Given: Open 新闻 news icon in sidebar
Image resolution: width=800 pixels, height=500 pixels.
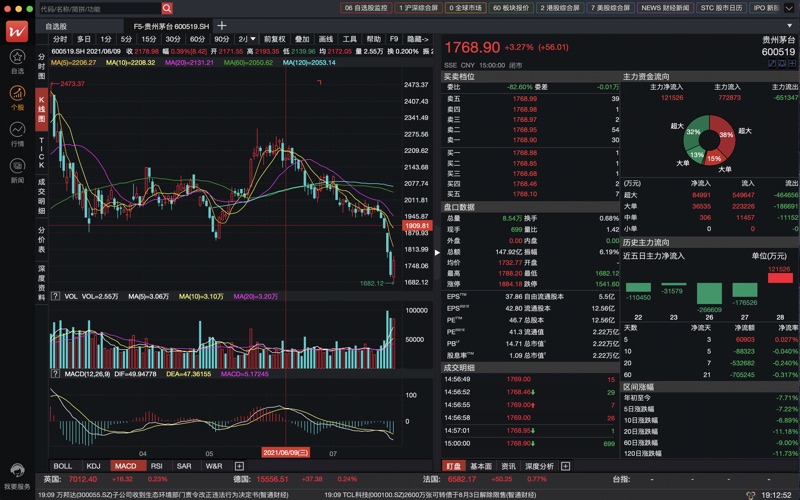Looking at the screenshot, I should tap(17, 166).
